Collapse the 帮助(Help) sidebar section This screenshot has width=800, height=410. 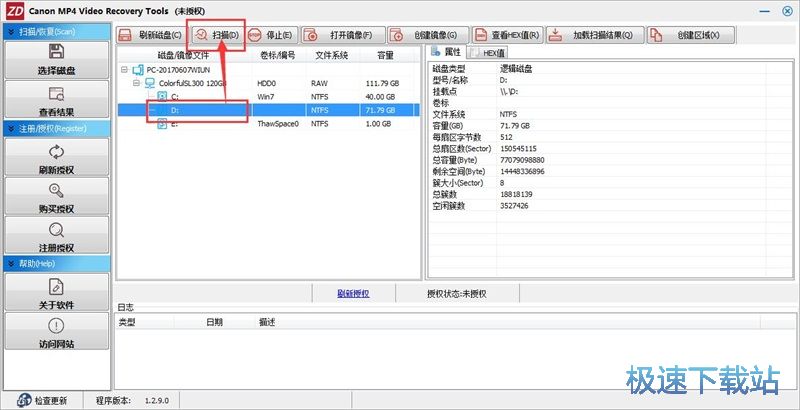[x=57, y=264]
